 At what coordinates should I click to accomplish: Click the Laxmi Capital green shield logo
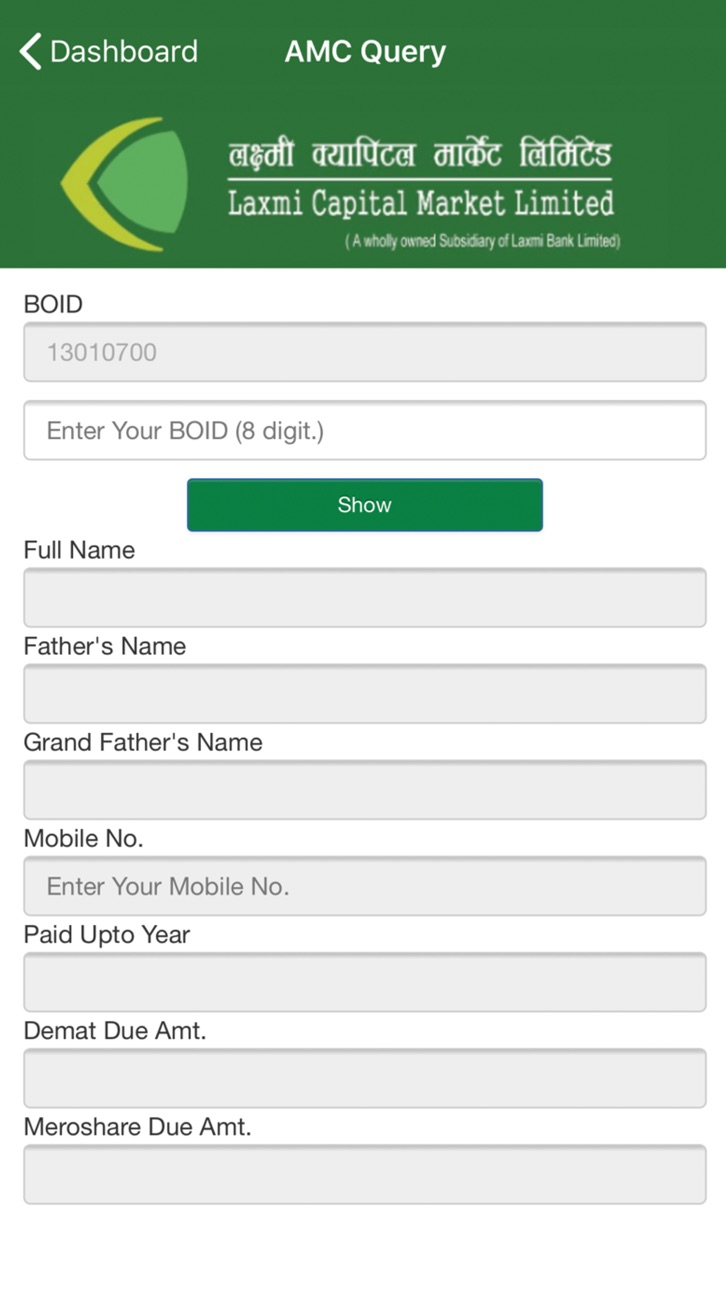(x=125, y=184)
